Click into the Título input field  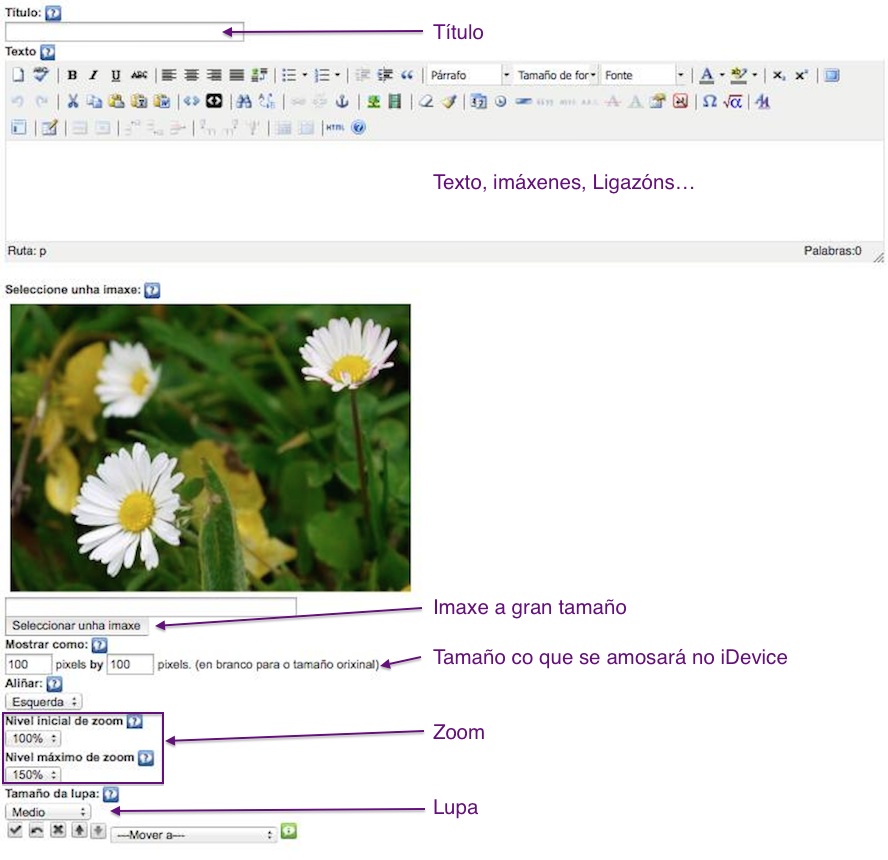[x=125, y=32]
